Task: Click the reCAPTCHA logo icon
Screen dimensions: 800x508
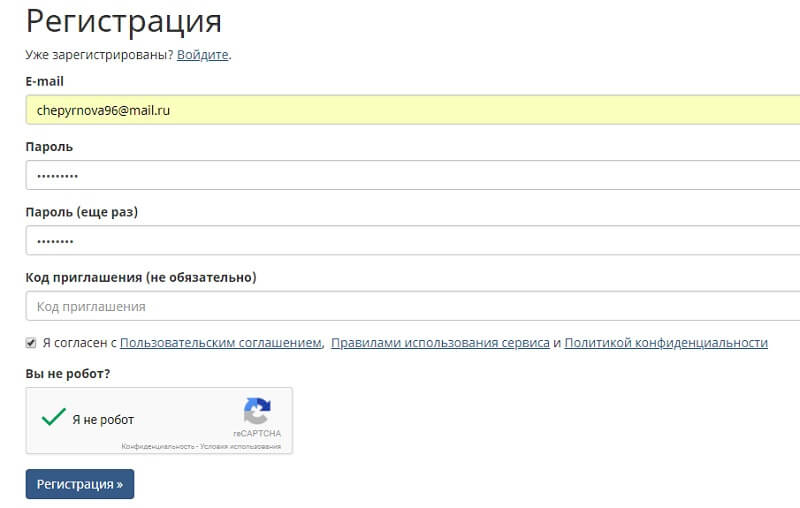Action: [257, 411]
